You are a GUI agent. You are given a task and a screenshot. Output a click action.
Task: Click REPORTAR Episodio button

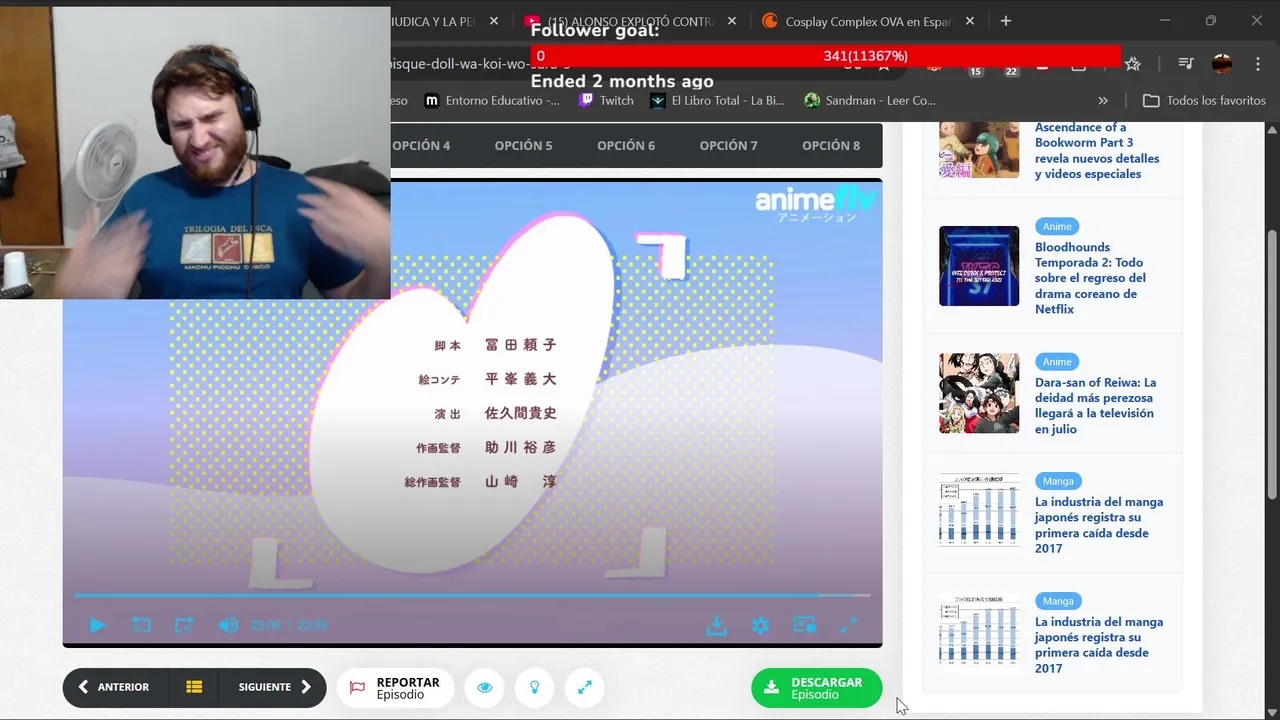[395, 688]
